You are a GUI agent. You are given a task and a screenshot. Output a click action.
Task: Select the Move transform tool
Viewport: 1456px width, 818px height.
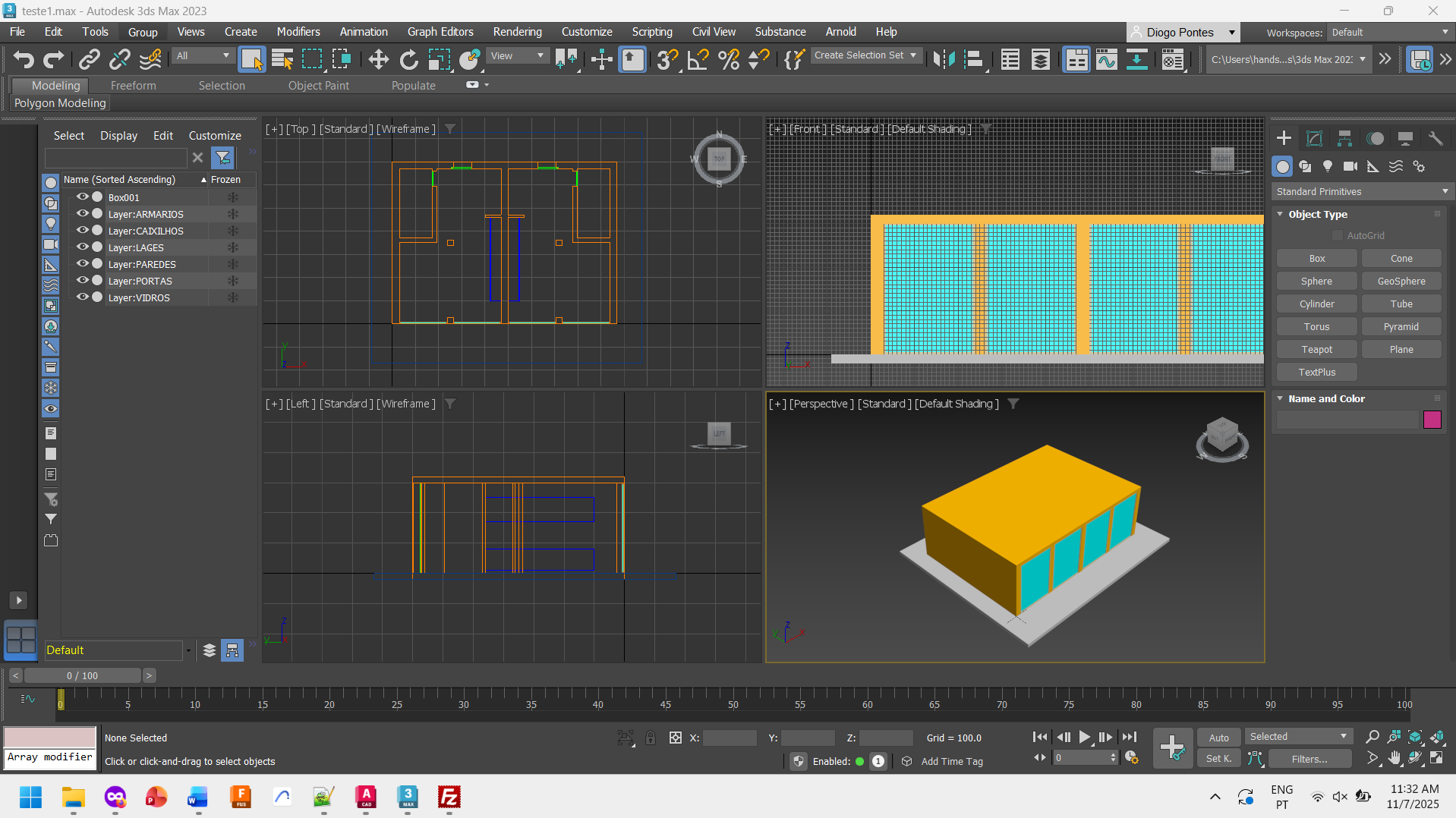(378, 59)
